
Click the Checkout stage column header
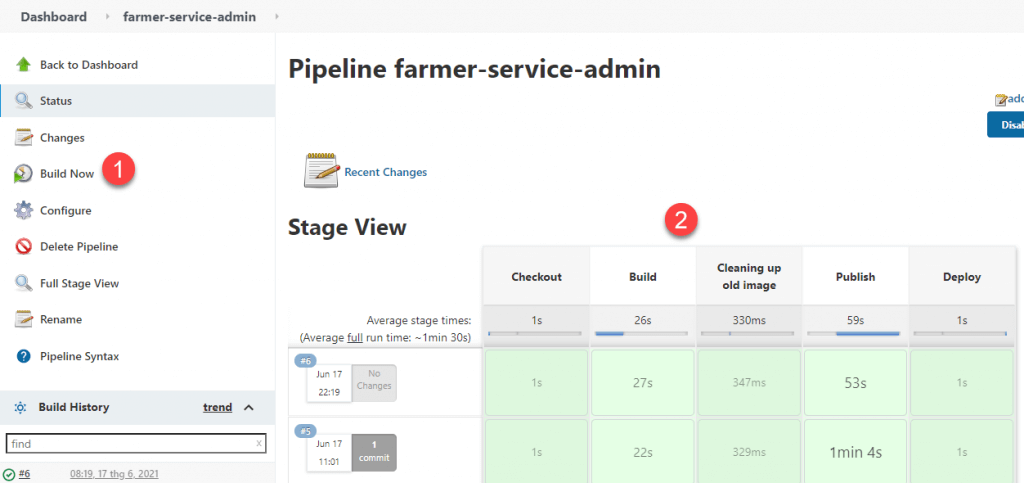[536, 277]
